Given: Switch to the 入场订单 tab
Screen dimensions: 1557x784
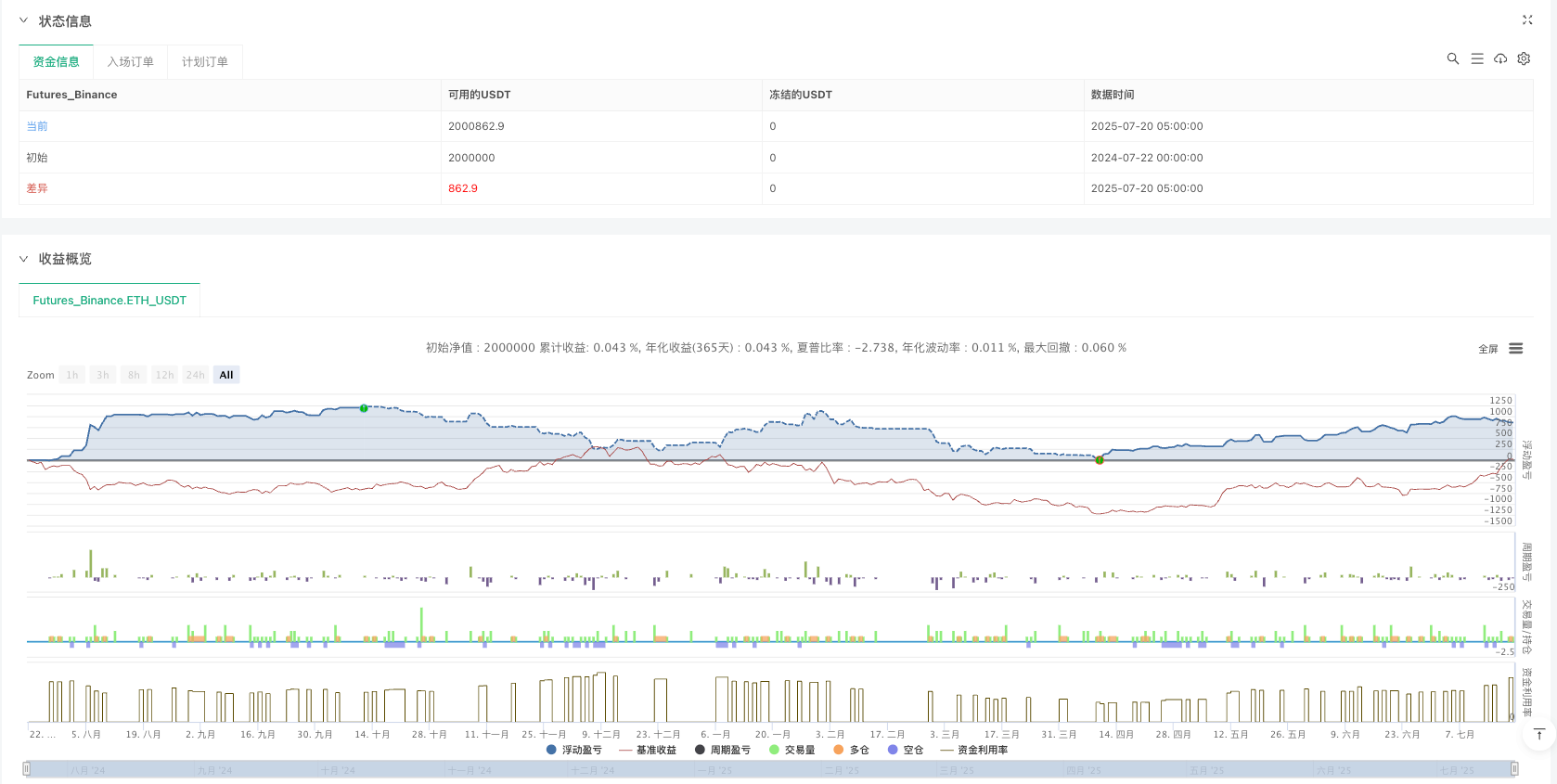Looking at the screenshot, I should click(130, 62).
